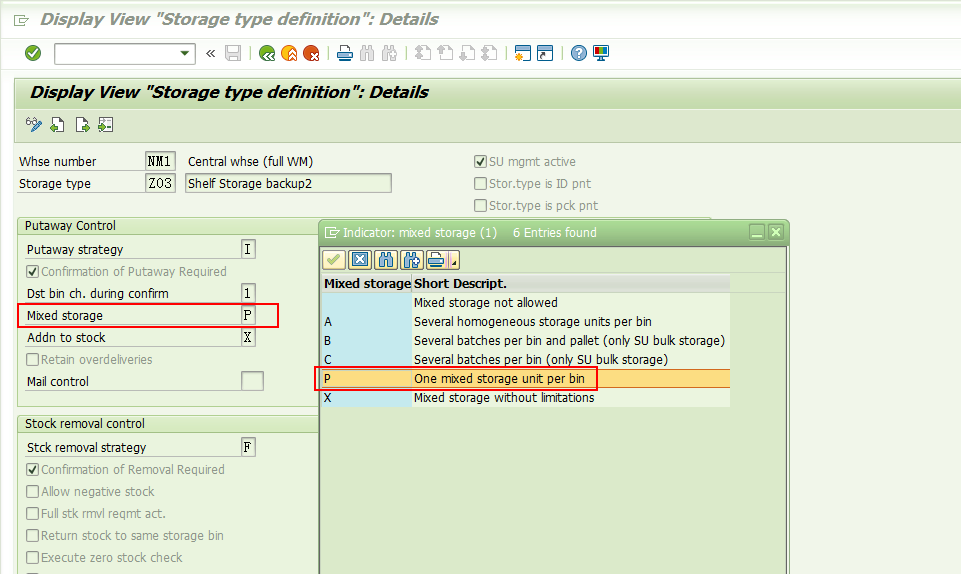Click the popup Find binoculars icon
The height and width of the screenshot is (574, 961).
[x=386, y=260]
